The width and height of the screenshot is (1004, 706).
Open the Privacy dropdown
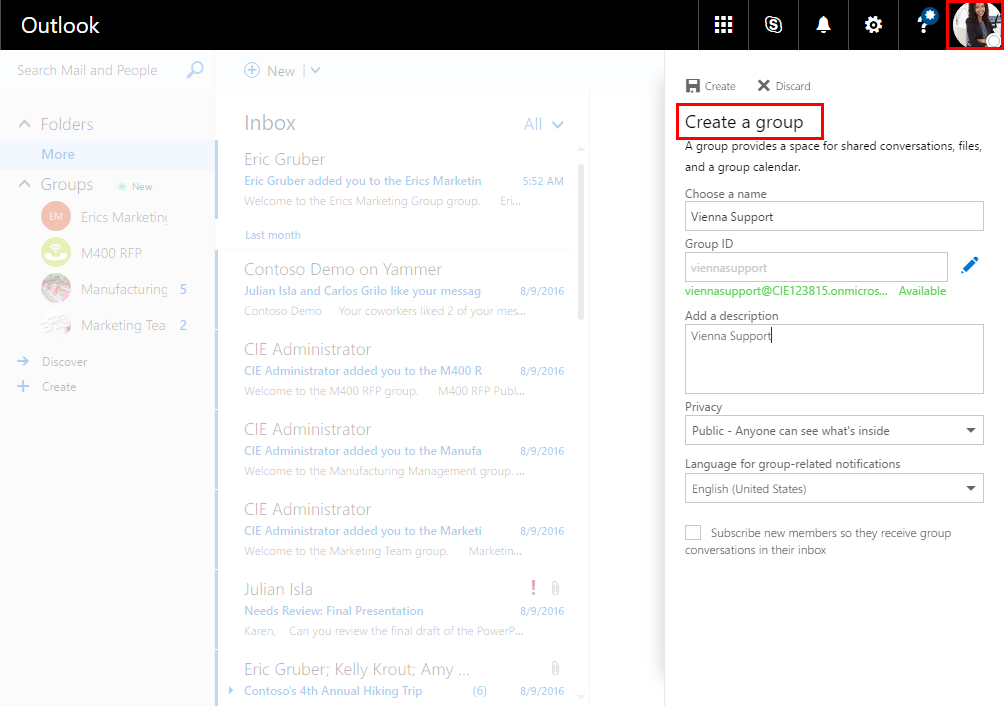(834, 431)
